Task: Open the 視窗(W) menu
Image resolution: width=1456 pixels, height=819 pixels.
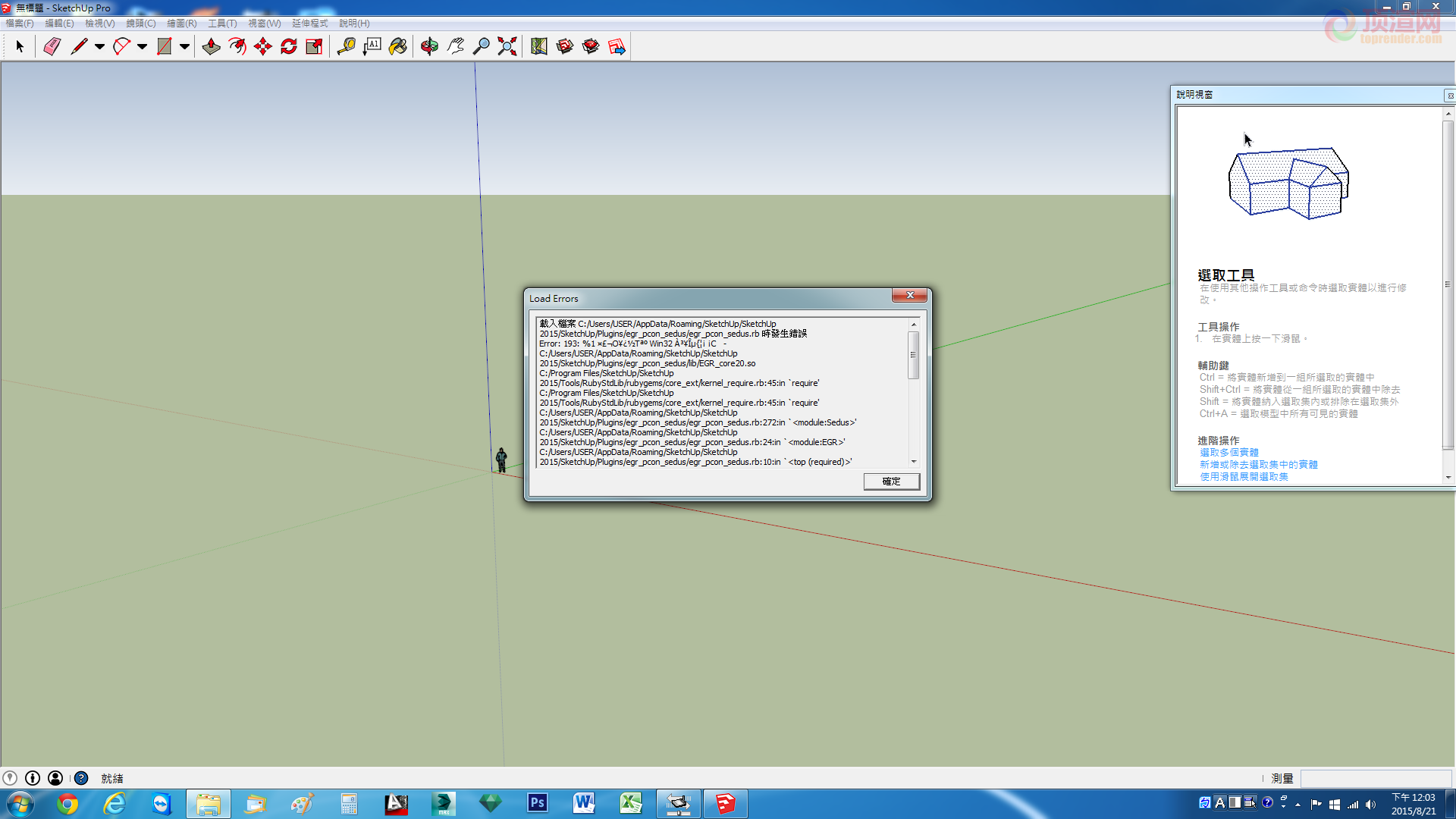Action: [265, 24]
